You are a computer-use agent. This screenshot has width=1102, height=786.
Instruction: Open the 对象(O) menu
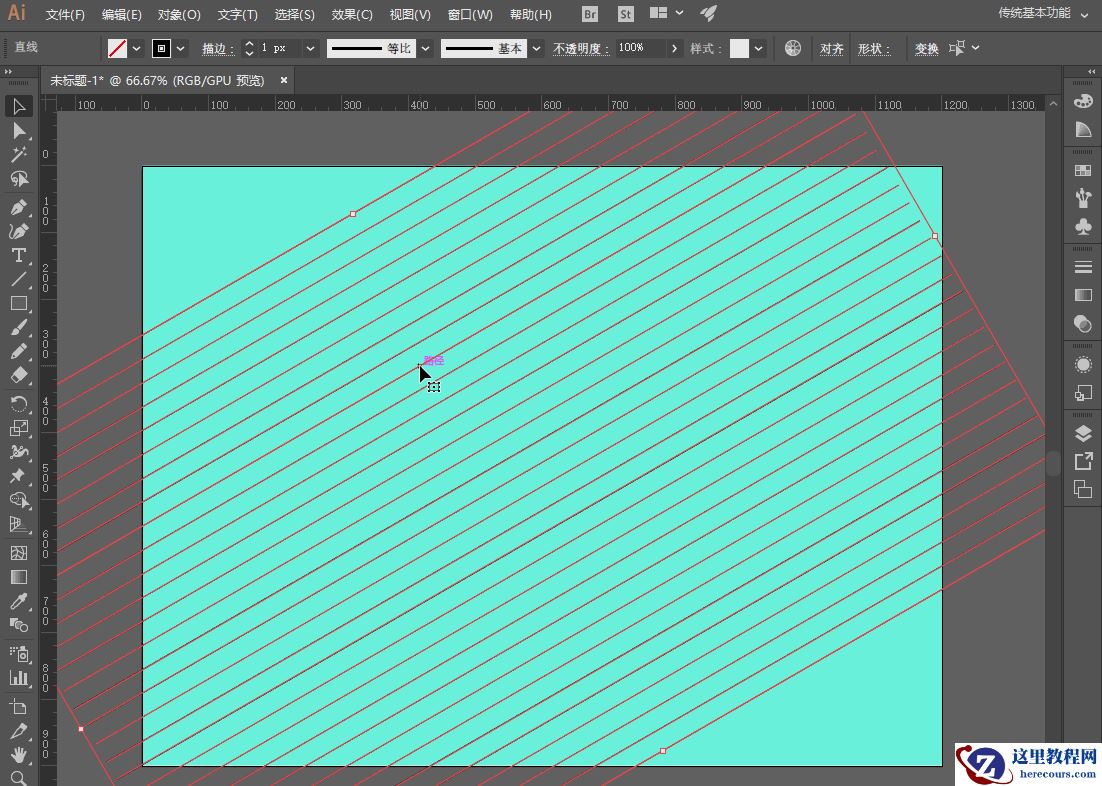[179, 15]
